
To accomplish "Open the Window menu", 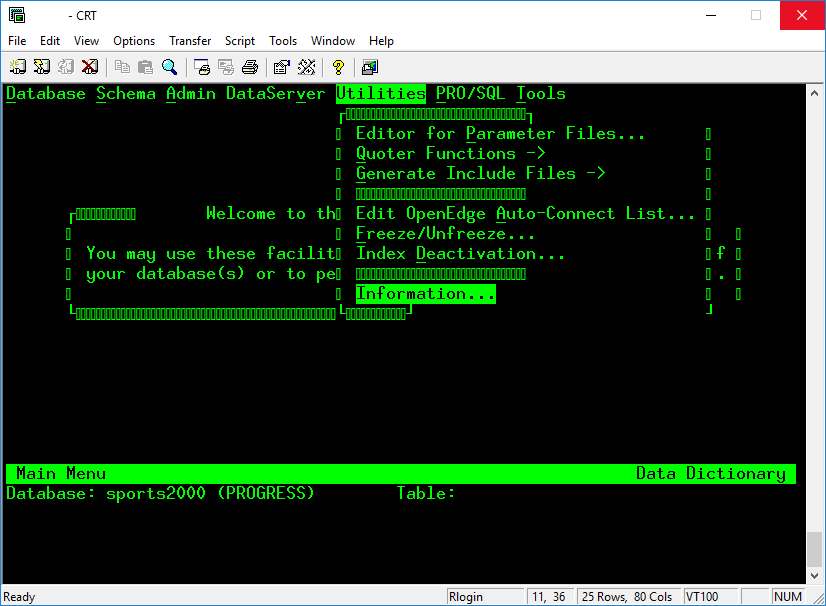I will [x=333, y=41].
